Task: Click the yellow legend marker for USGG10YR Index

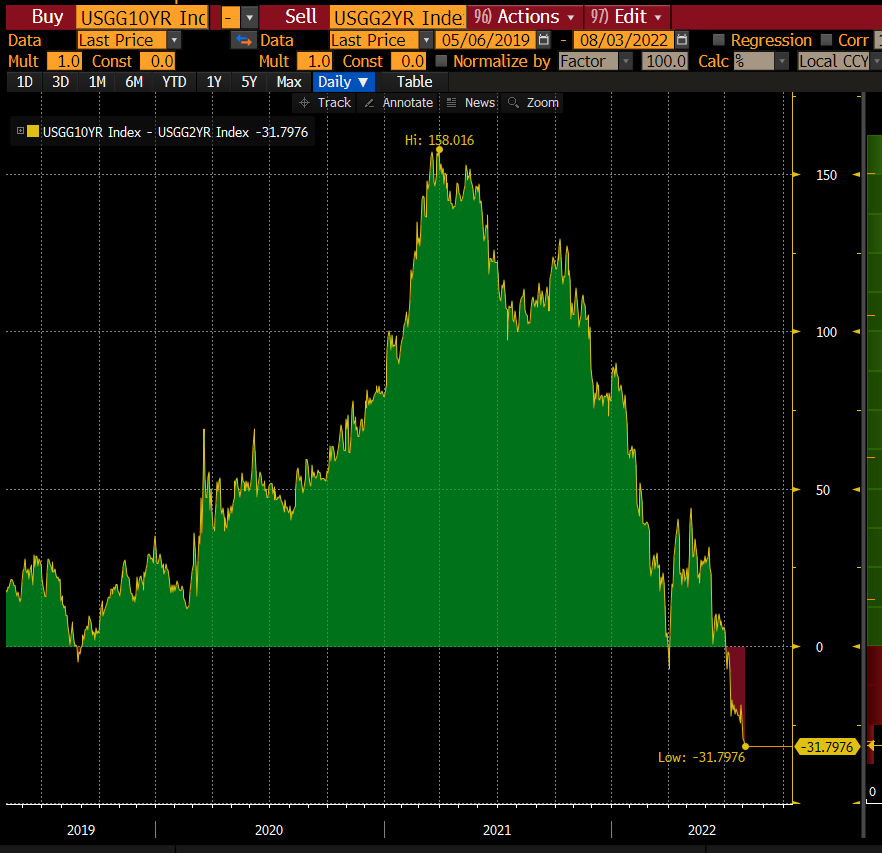Action: (x=30, y=131)
